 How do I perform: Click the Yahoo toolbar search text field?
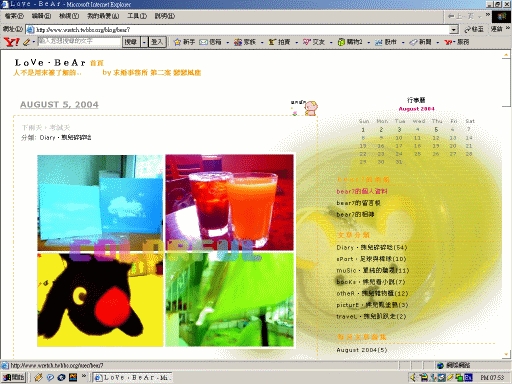click(x=79, y=41)
